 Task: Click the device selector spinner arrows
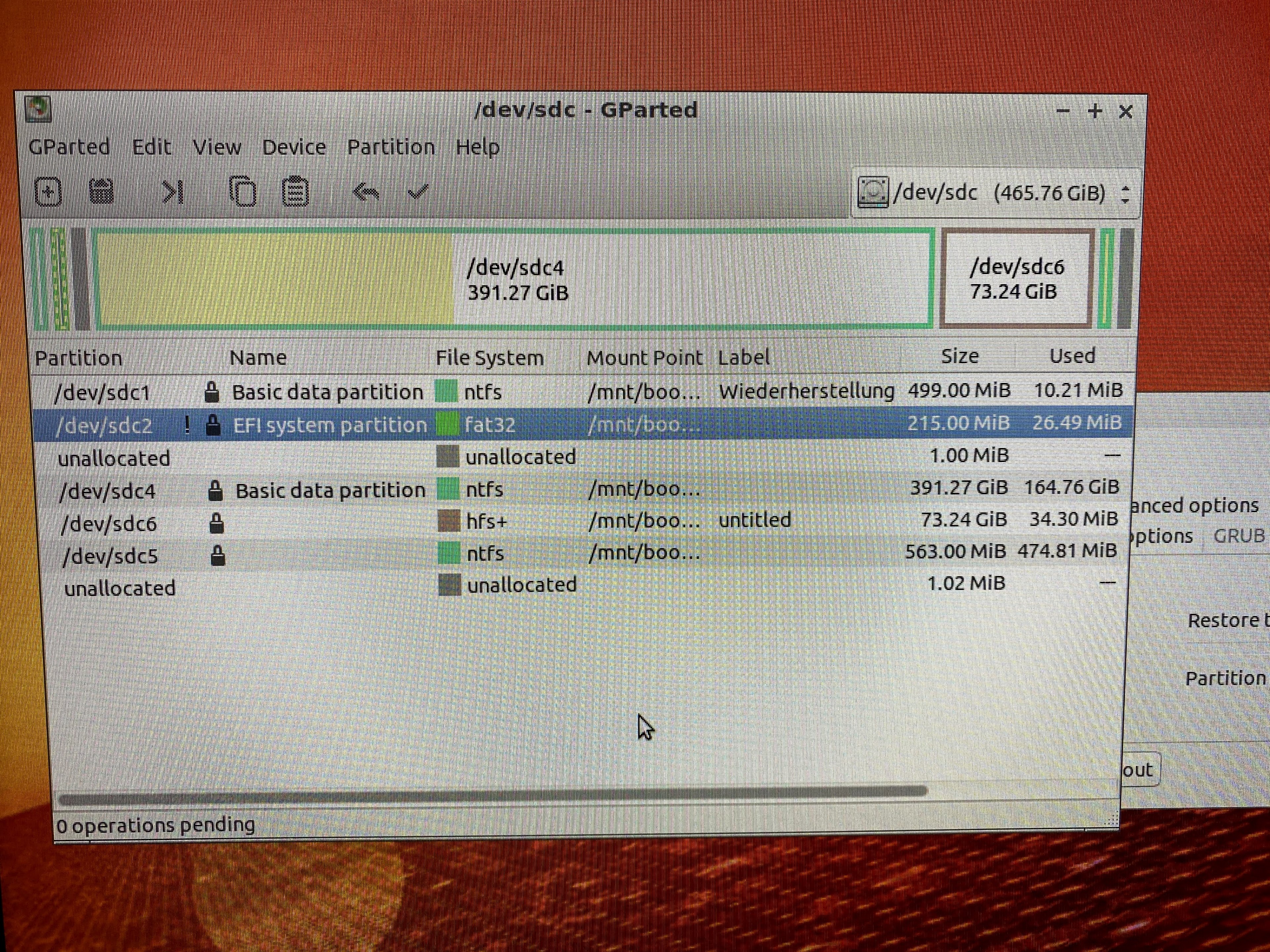(1125, 194)
